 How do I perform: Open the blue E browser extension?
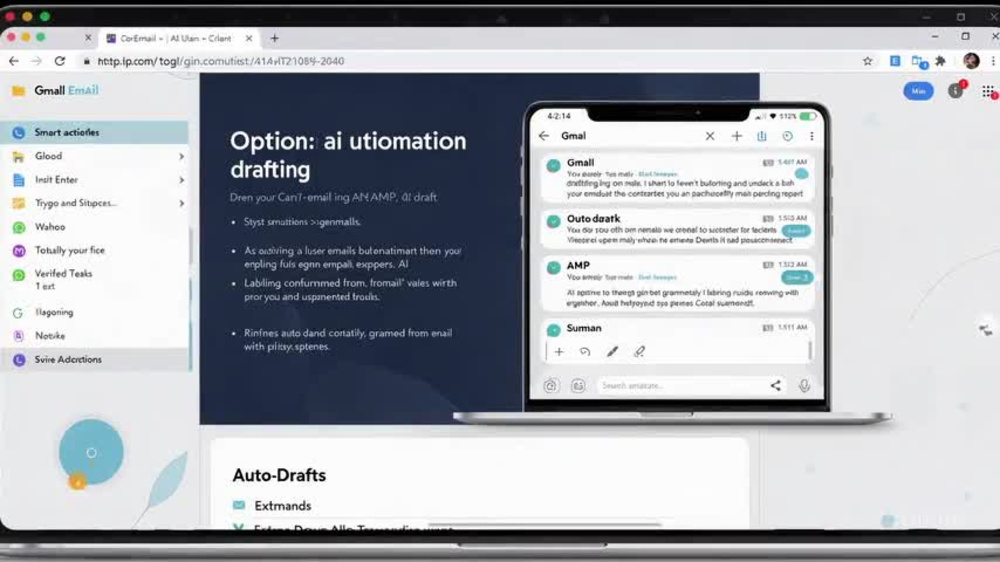click(895, 61)
